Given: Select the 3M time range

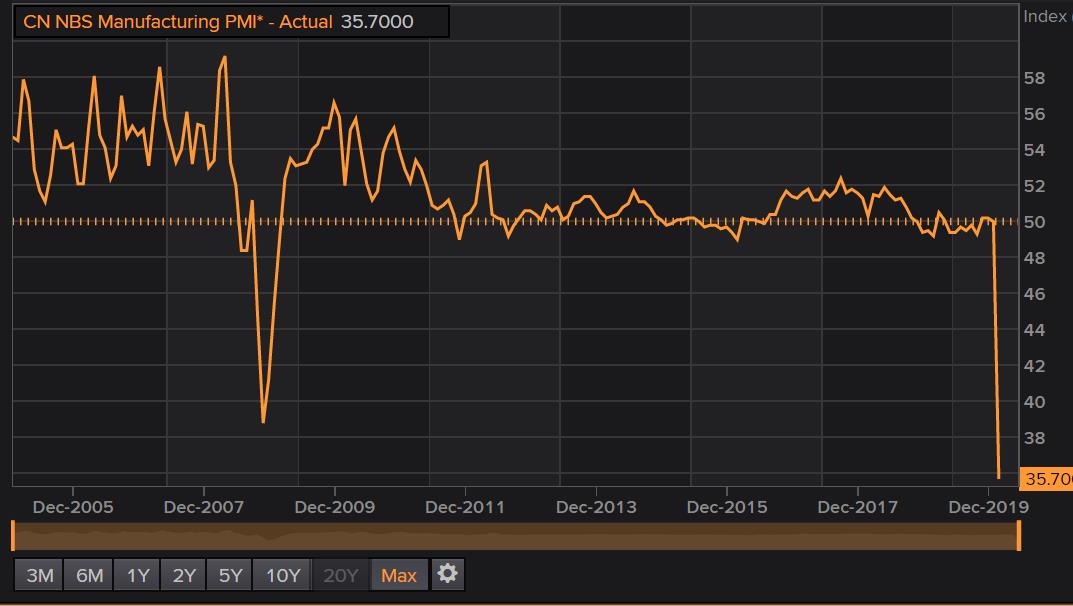Looking at the screenshot, I should point(40,575).
